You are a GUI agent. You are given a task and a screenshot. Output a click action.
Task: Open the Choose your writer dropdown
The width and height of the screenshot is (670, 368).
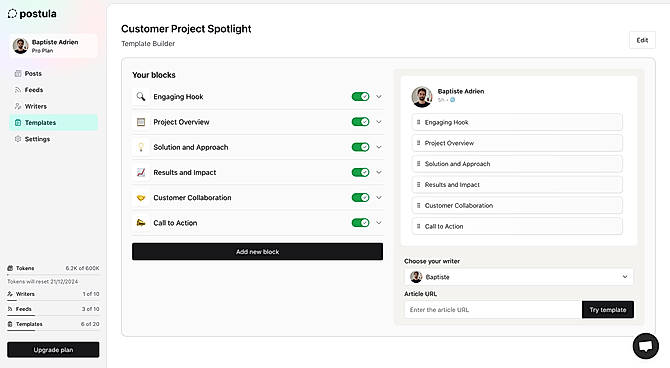click(519, 277)
